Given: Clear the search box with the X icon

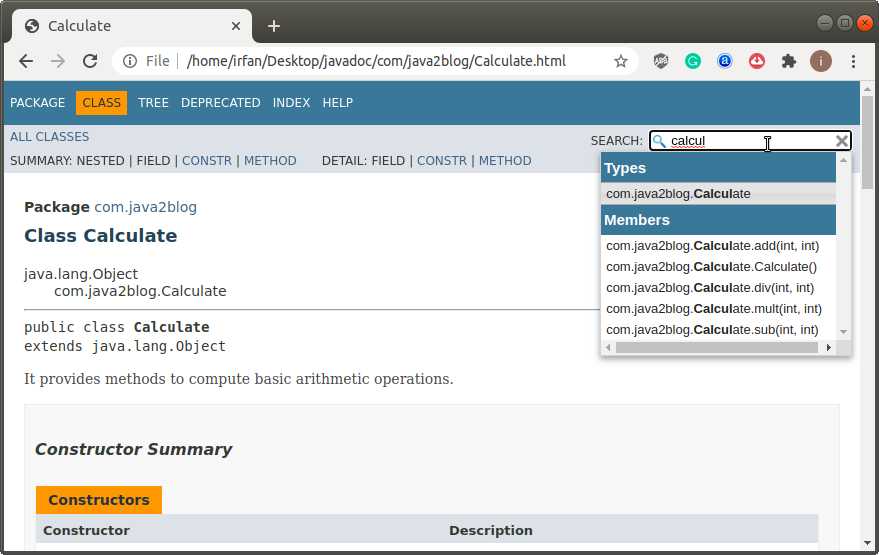Looking at the screenshot, I should [x=841, y=141].
